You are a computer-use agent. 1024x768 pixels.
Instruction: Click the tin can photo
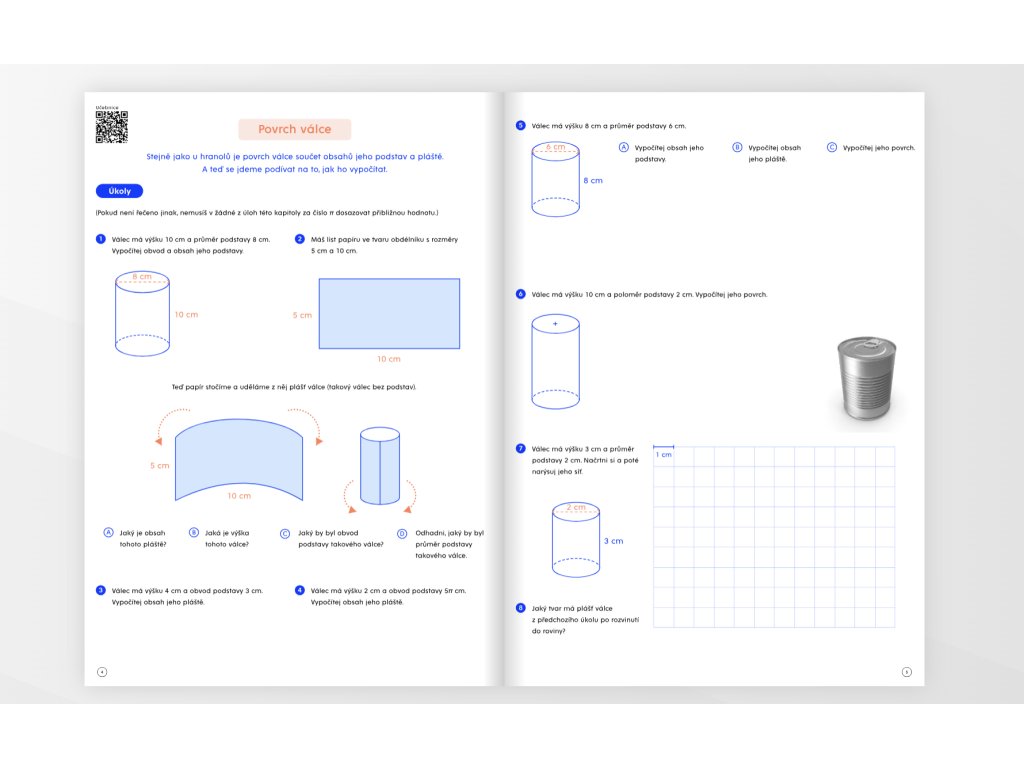867,379
